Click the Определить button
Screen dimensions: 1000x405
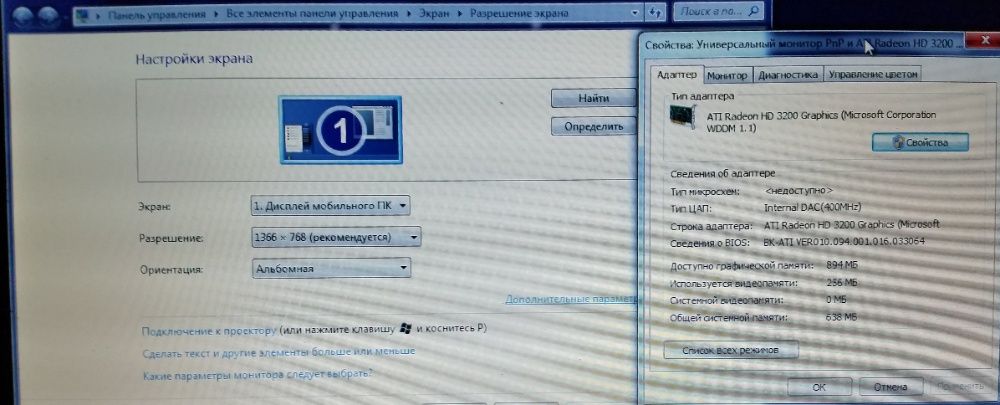coord(593,127)
